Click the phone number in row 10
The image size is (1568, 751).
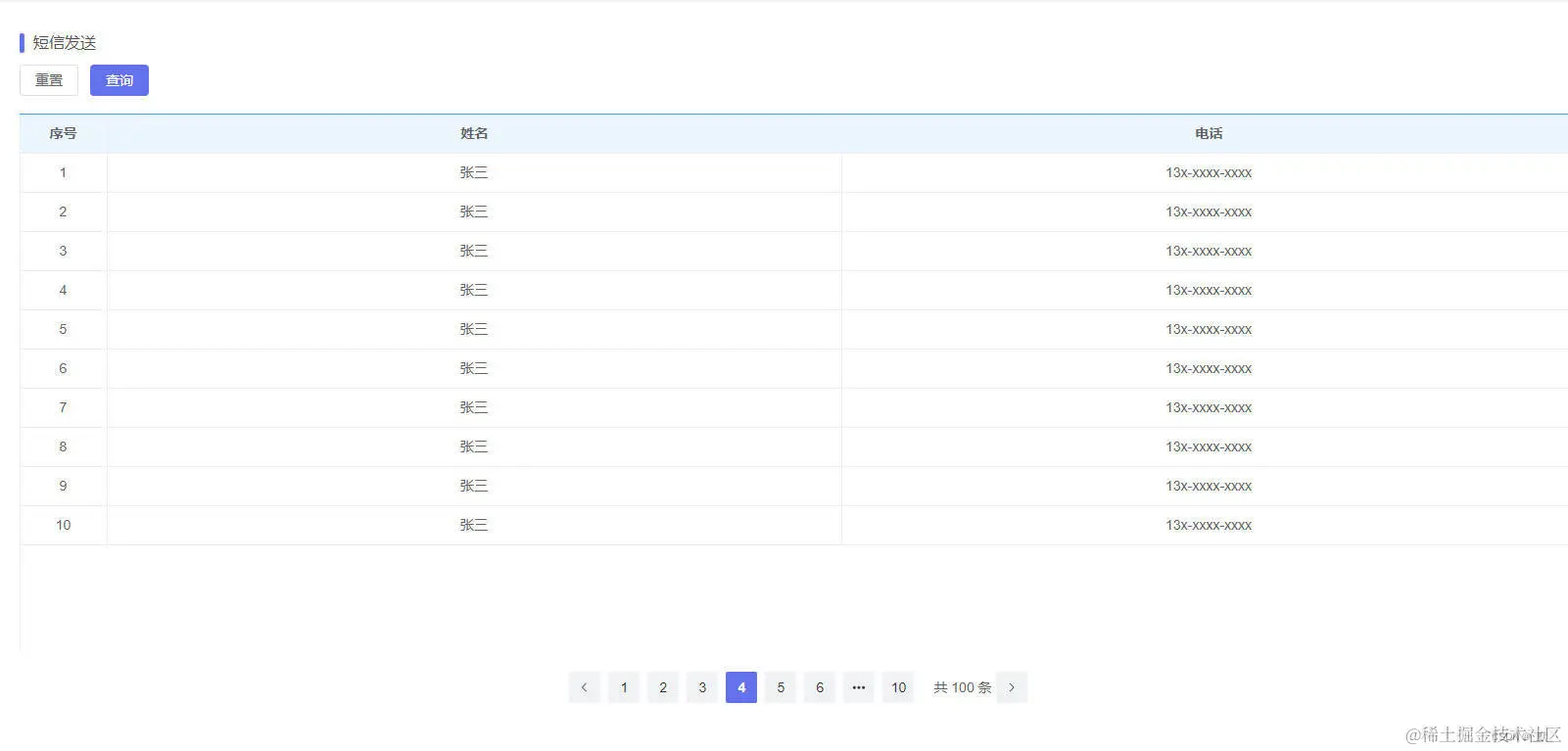pyautogui.click(x=1209, y=525)
